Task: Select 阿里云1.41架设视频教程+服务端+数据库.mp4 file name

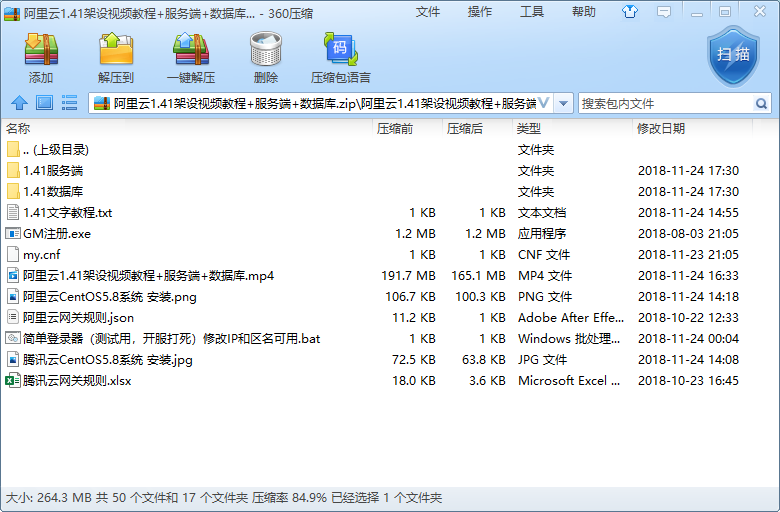Action: (148, 276)
